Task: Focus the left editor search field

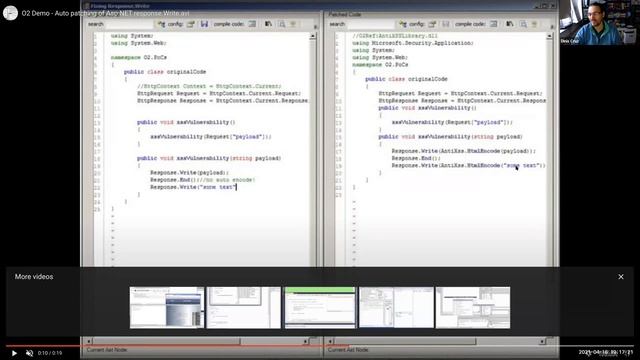Action: [130, 24]
